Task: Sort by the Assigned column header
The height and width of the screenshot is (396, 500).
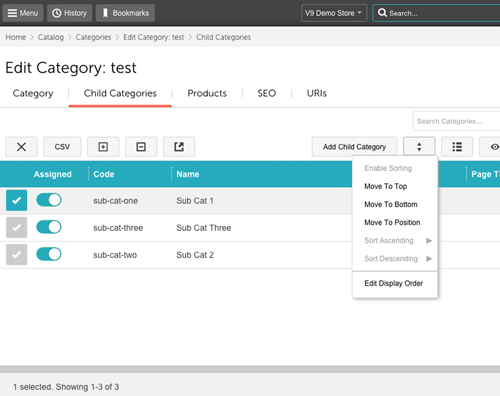Action: 53,174
